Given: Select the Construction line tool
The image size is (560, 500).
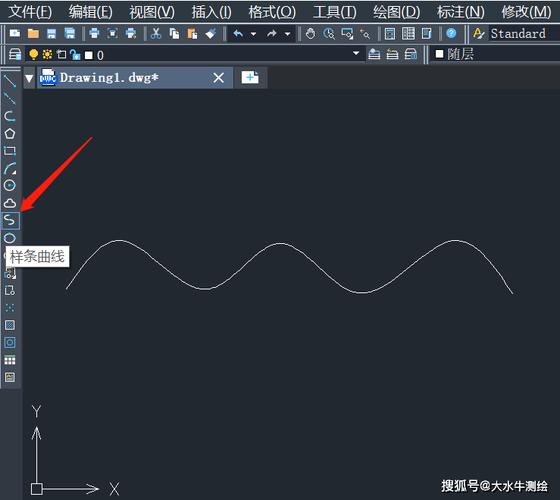Looking at the screenshot, I should tap(10, 99).
